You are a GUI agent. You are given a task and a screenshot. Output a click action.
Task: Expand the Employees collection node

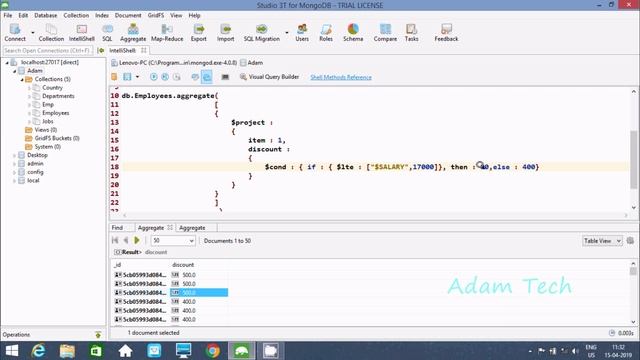click(x=29, y=113)
